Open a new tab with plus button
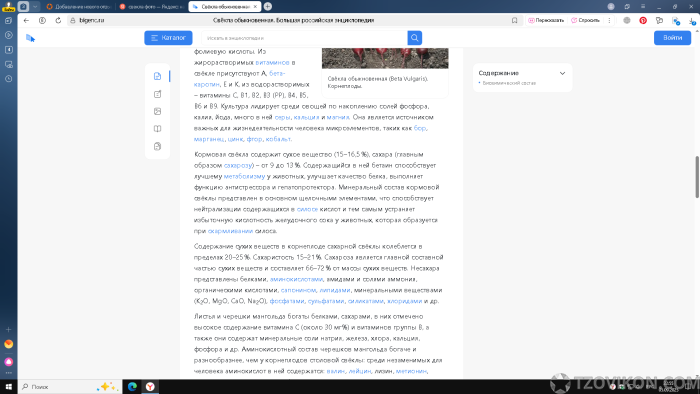This screenshot has width=700, height=394. (x=268, y=7)
